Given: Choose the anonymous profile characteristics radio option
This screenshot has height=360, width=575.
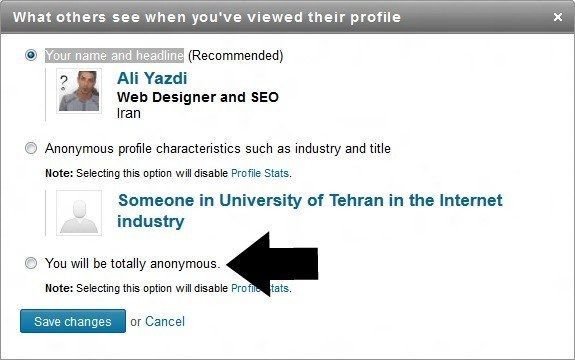Looking at the screenshot, I should coord(31,148).
